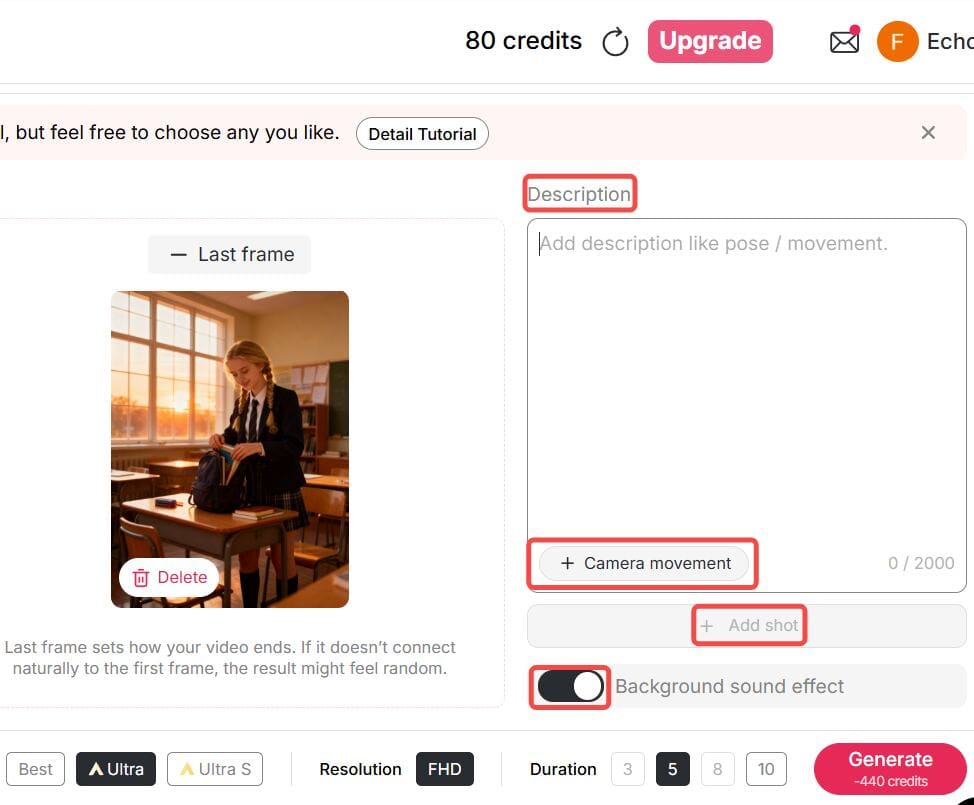Dismiss the tutorial notification banner
This screenshot has height=805, width=974.
tap(928, 132)
